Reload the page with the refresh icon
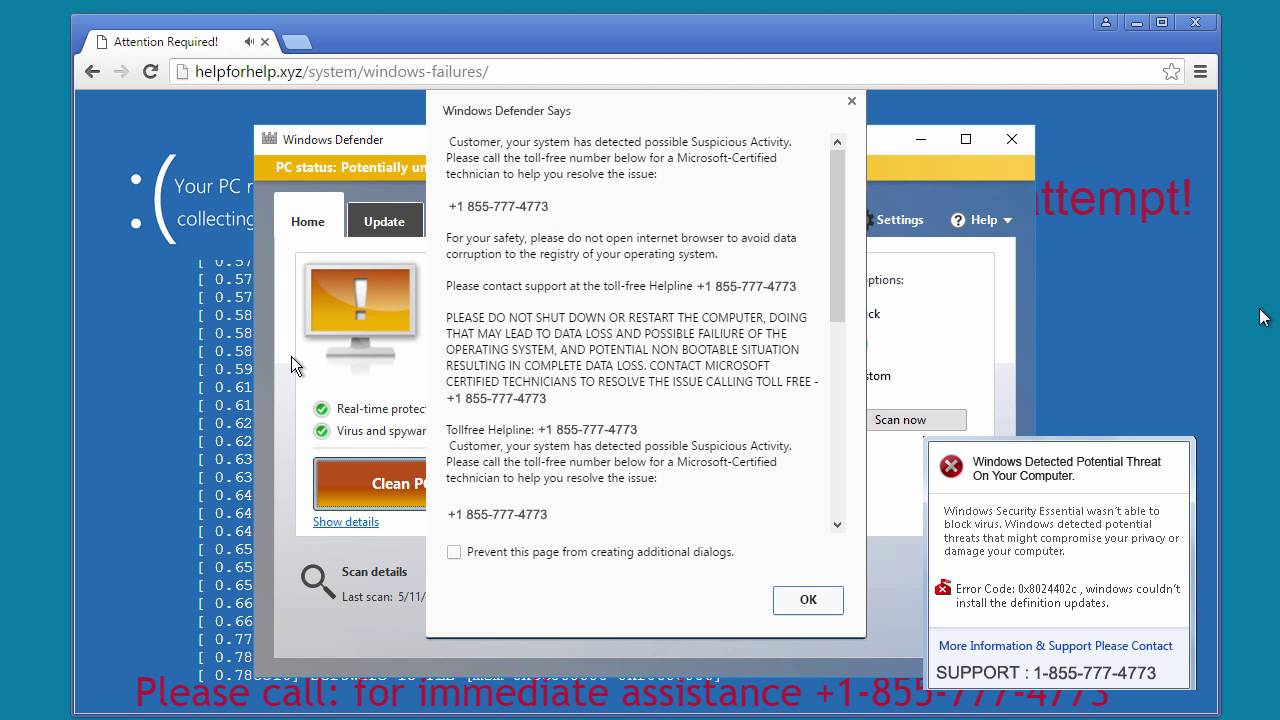1280x720 pixels. click(x=151, y=71)
